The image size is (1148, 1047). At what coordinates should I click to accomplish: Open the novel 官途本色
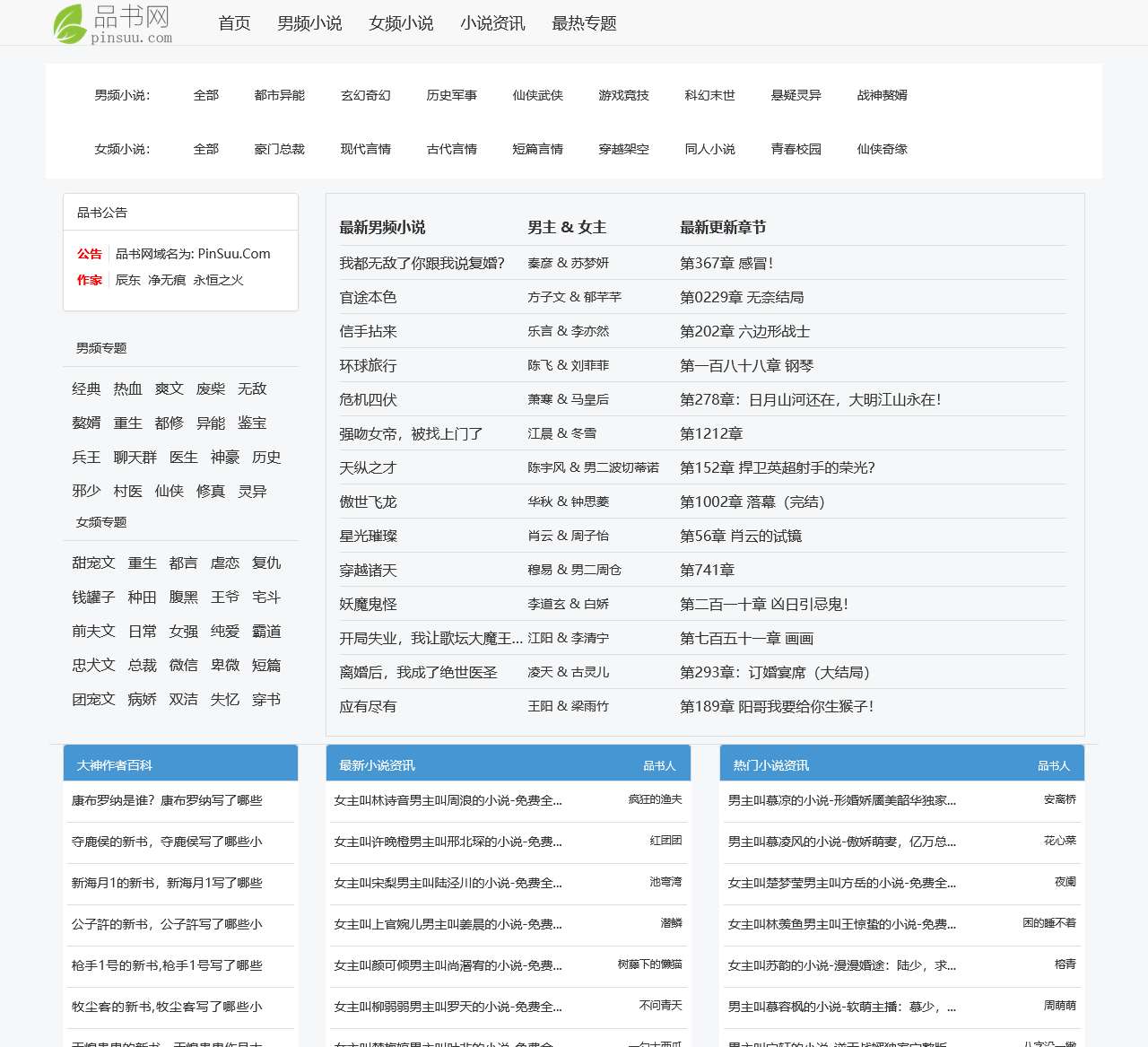[x=366, y=297]
